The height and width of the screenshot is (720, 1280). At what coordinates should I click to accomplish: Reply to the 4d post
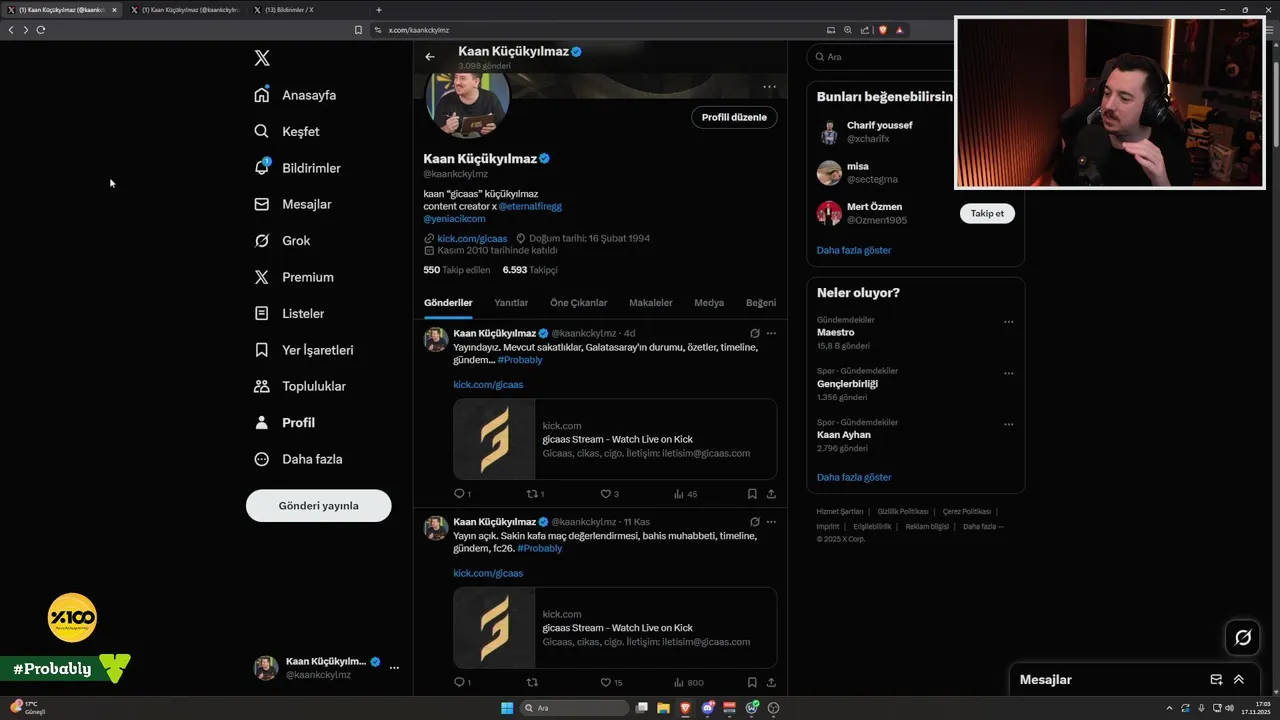click(462, 494)
